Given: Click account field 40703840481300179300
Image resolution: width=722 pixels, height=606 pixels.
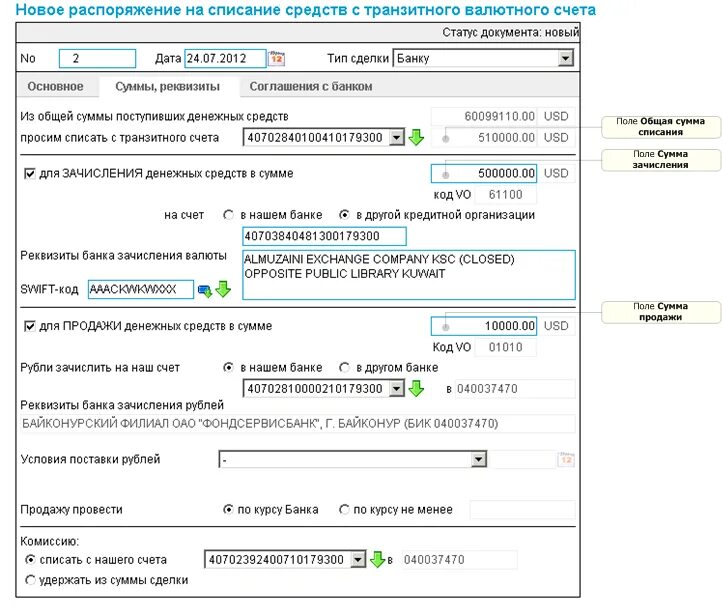Looking at the screenshot, I should click(324, 236).
